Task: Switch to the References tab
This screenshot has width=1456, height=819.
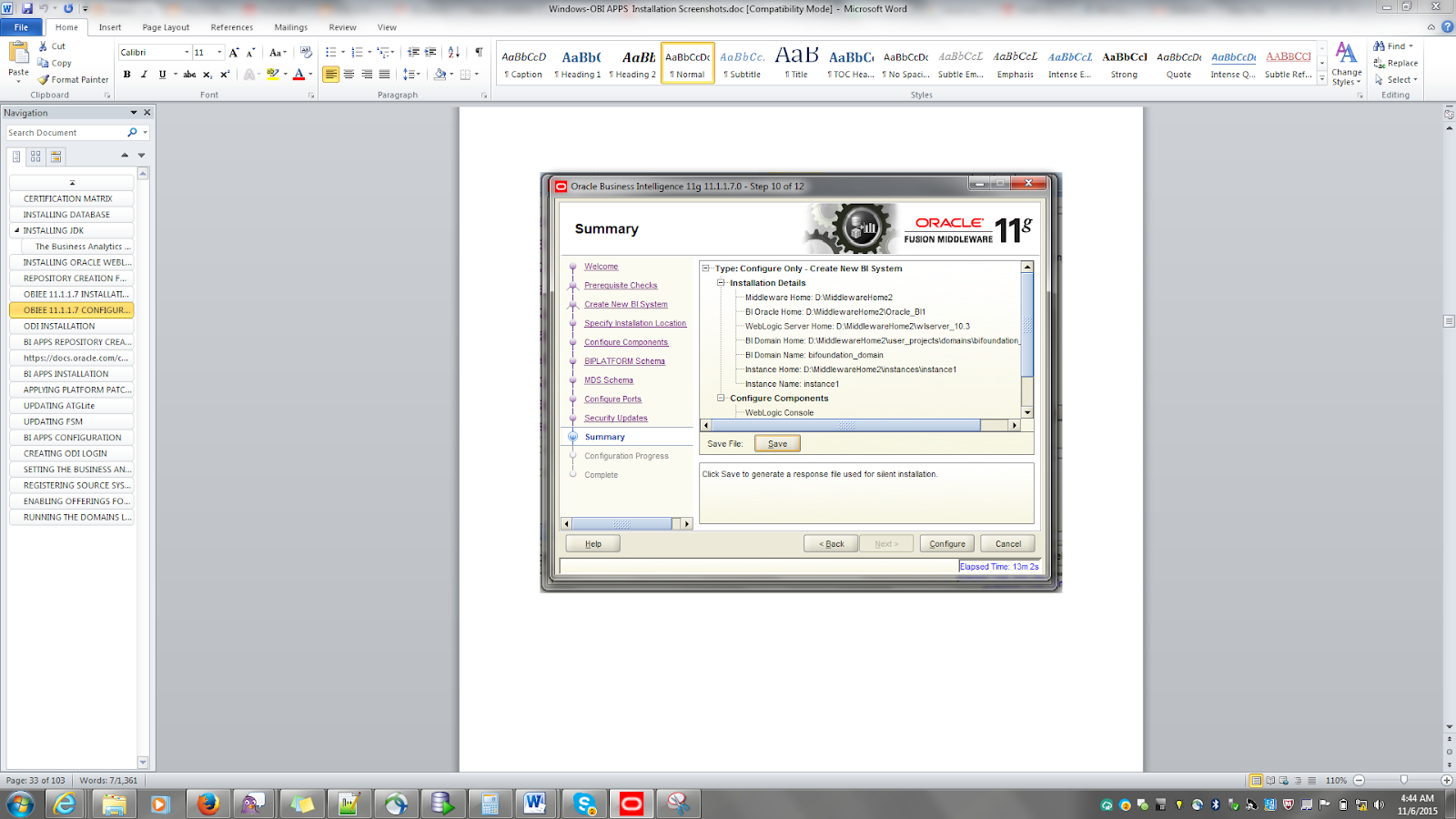Action: 232,27
